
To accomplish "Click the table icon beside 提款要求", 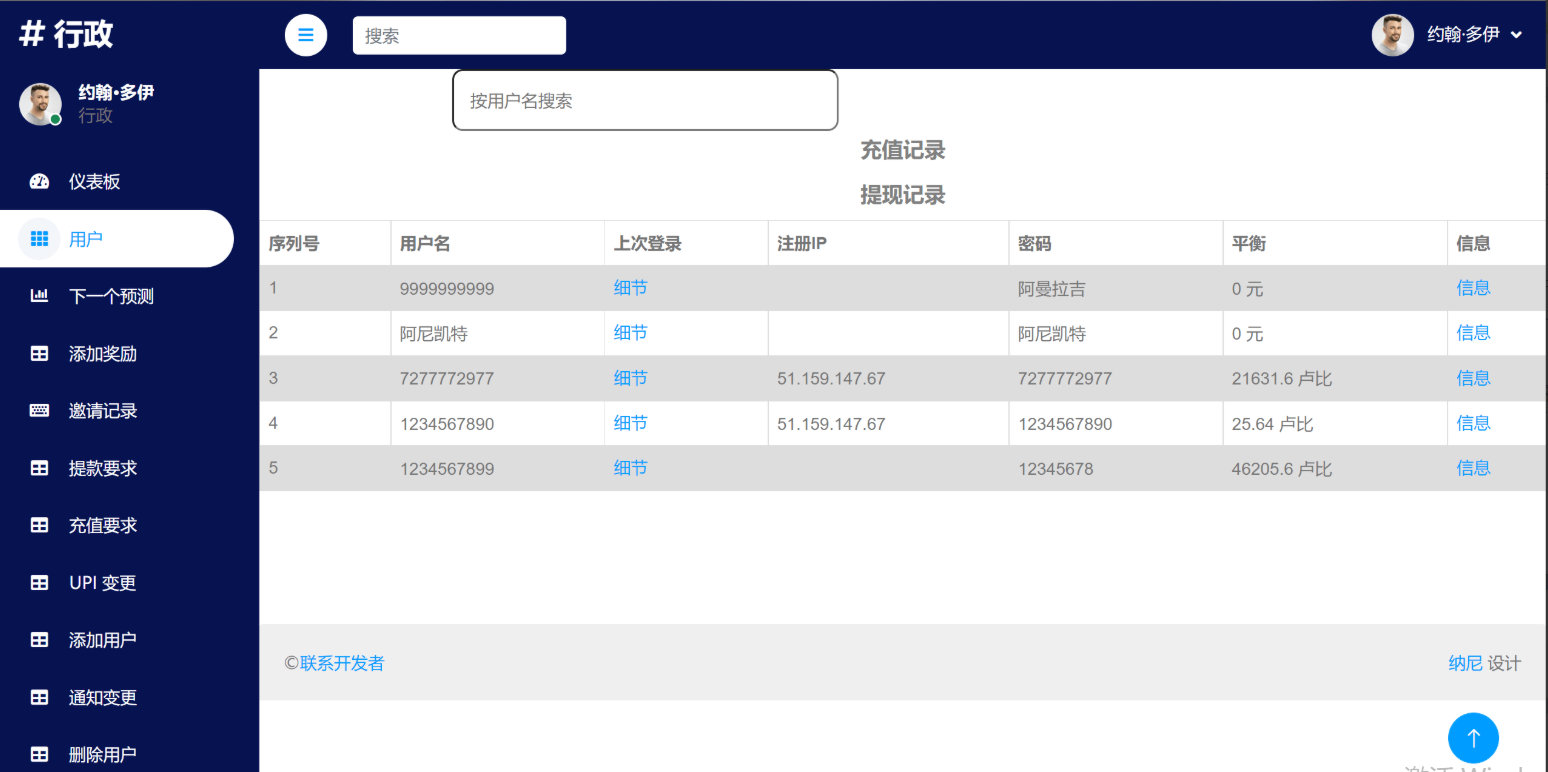I will (39, 467).
